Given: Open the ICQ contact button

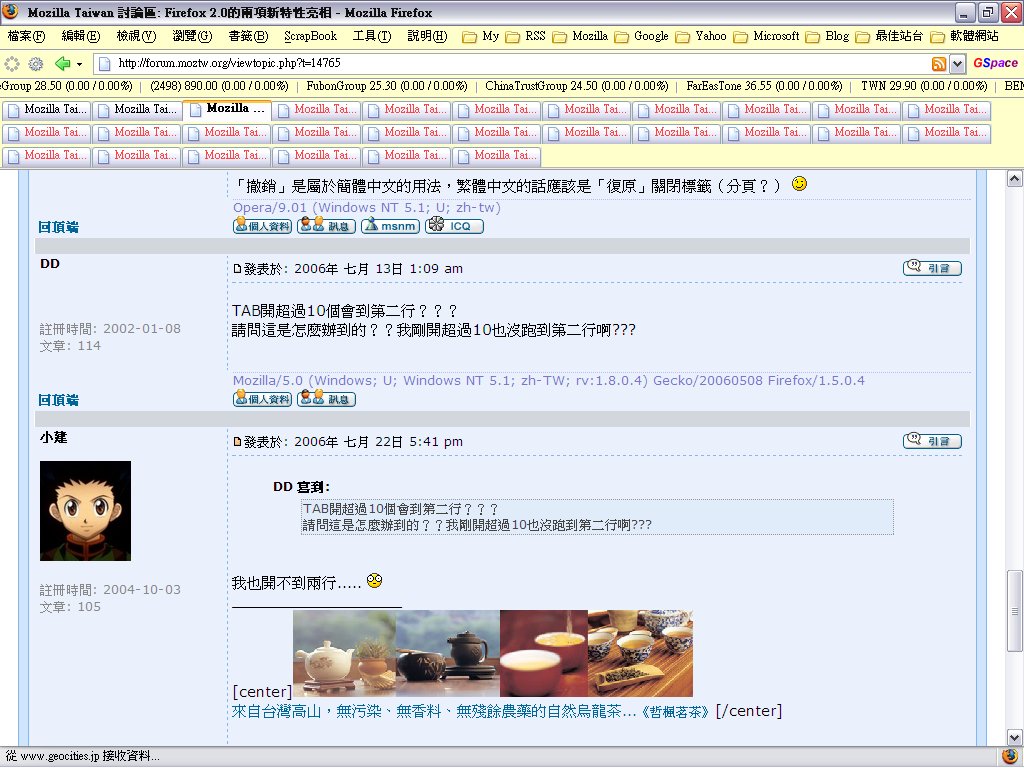Looking at the screenshot, I should coord(454,226).
